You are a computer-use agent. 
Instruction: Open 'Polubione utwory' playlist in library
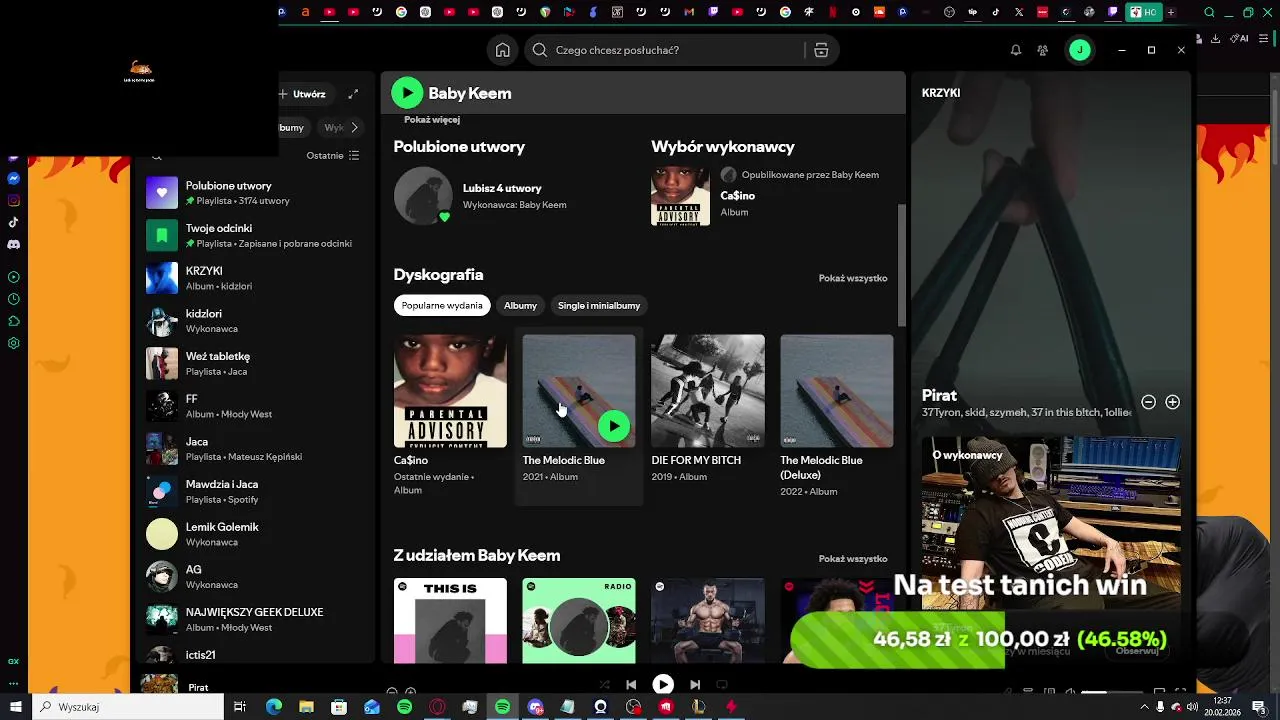click(255, 193)
